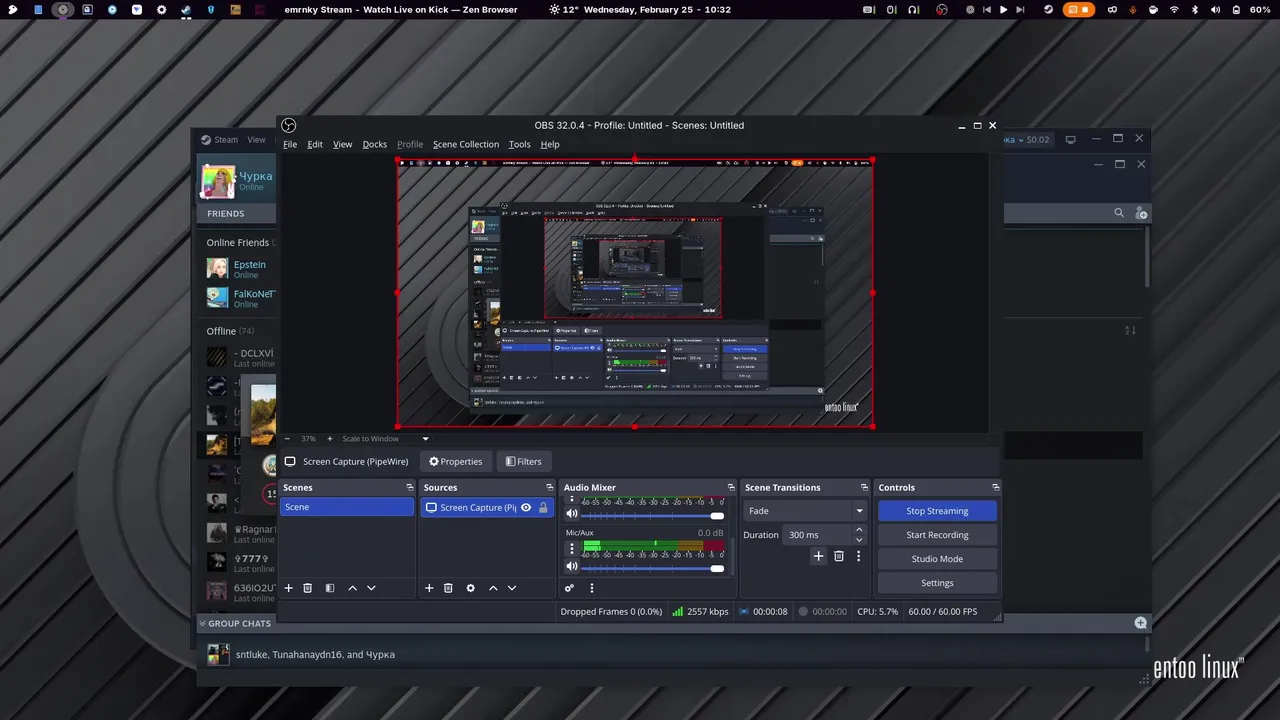
Task: Open Edit menu in OBS
Action: click(315, 144)
